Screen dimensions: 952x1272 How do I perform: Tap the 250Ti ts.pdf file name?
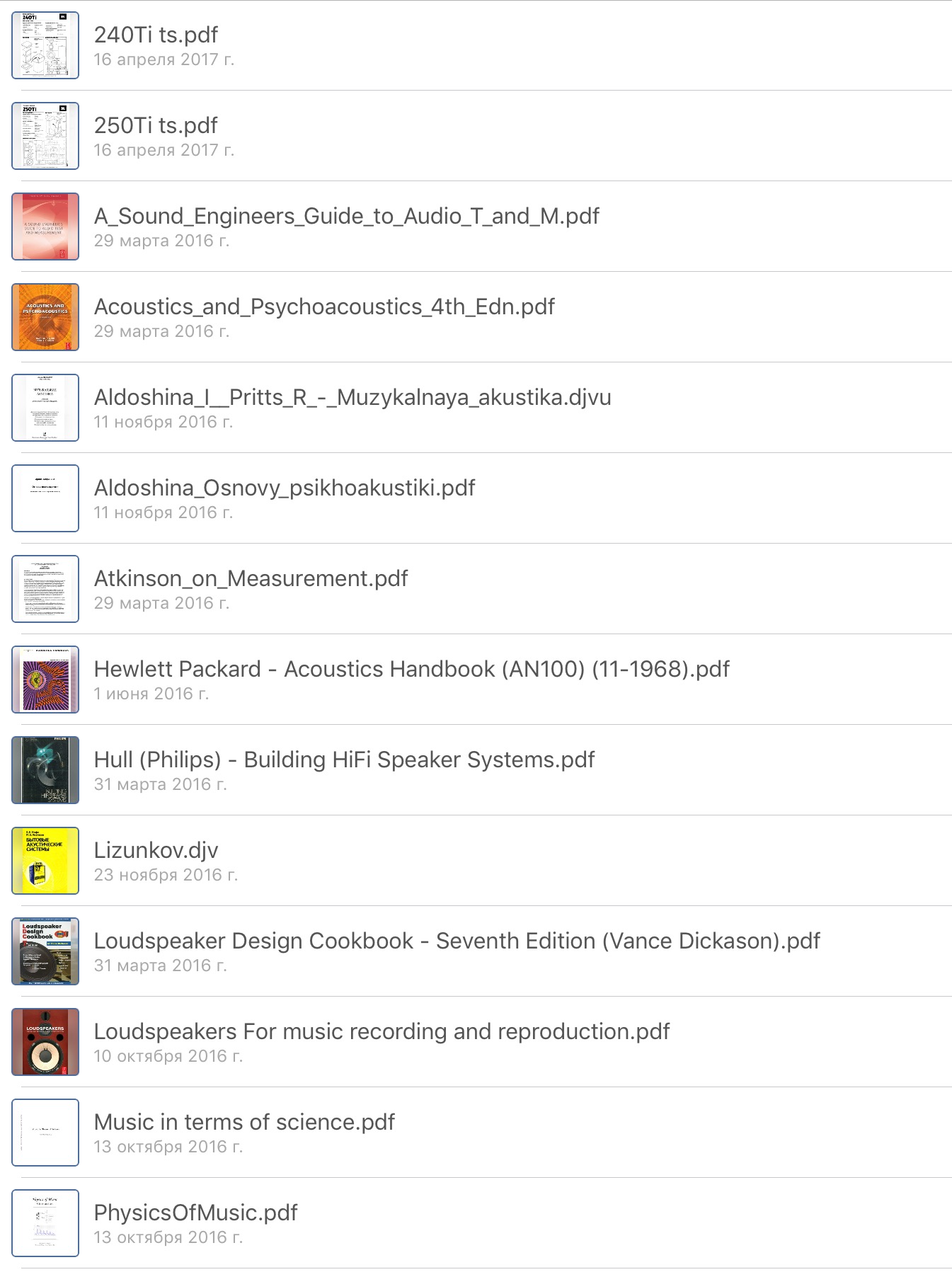pyautogui.click(x=156, y=125)
